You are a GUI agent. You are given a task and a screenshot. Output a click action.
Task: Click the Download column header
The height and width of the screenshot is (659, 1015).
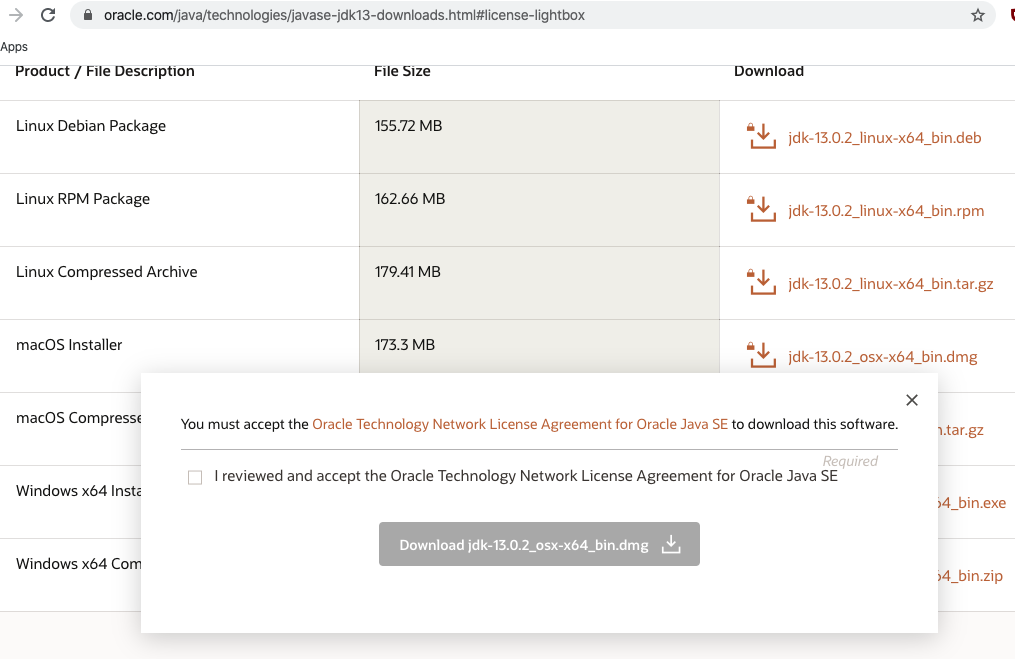(x=768, y=71)
